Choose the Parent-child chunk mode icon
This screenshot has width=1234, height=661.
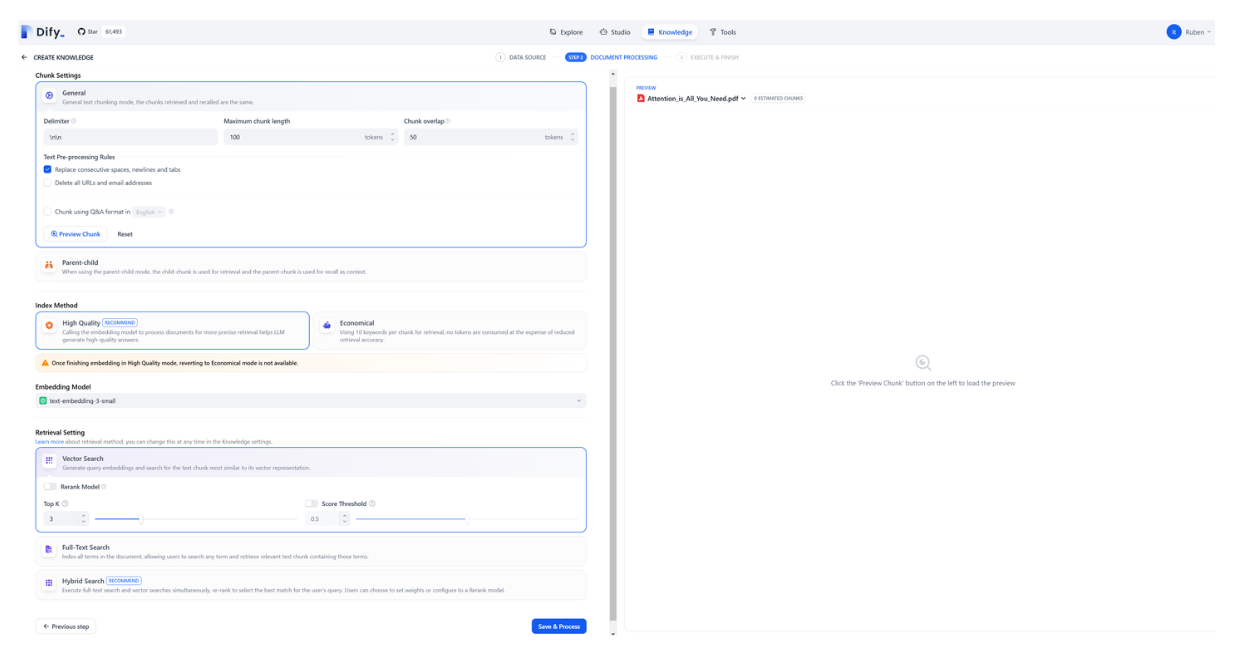(x=49, y=266)
